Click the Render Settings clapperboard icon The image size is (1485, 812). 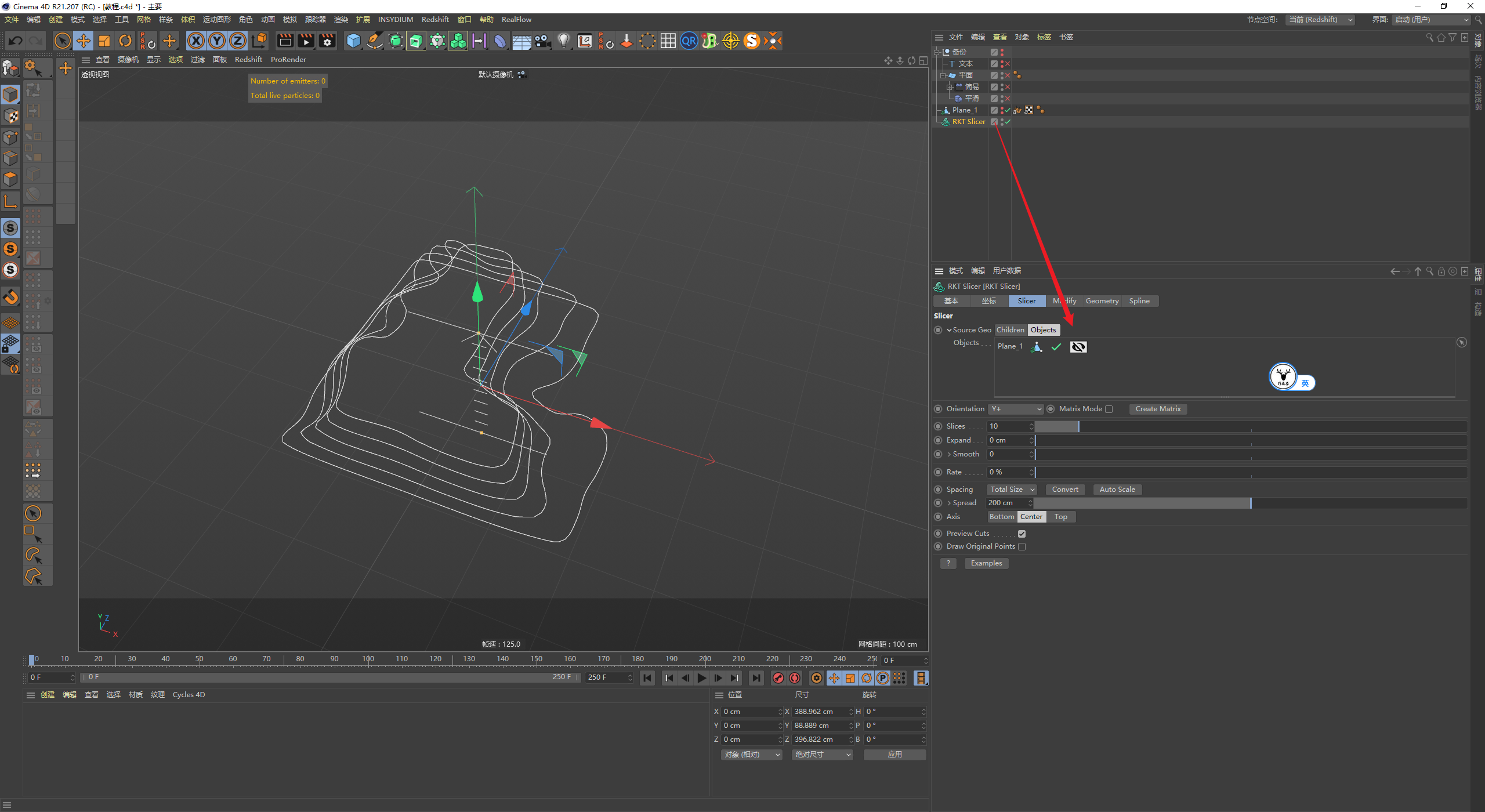tap(327, 41)
